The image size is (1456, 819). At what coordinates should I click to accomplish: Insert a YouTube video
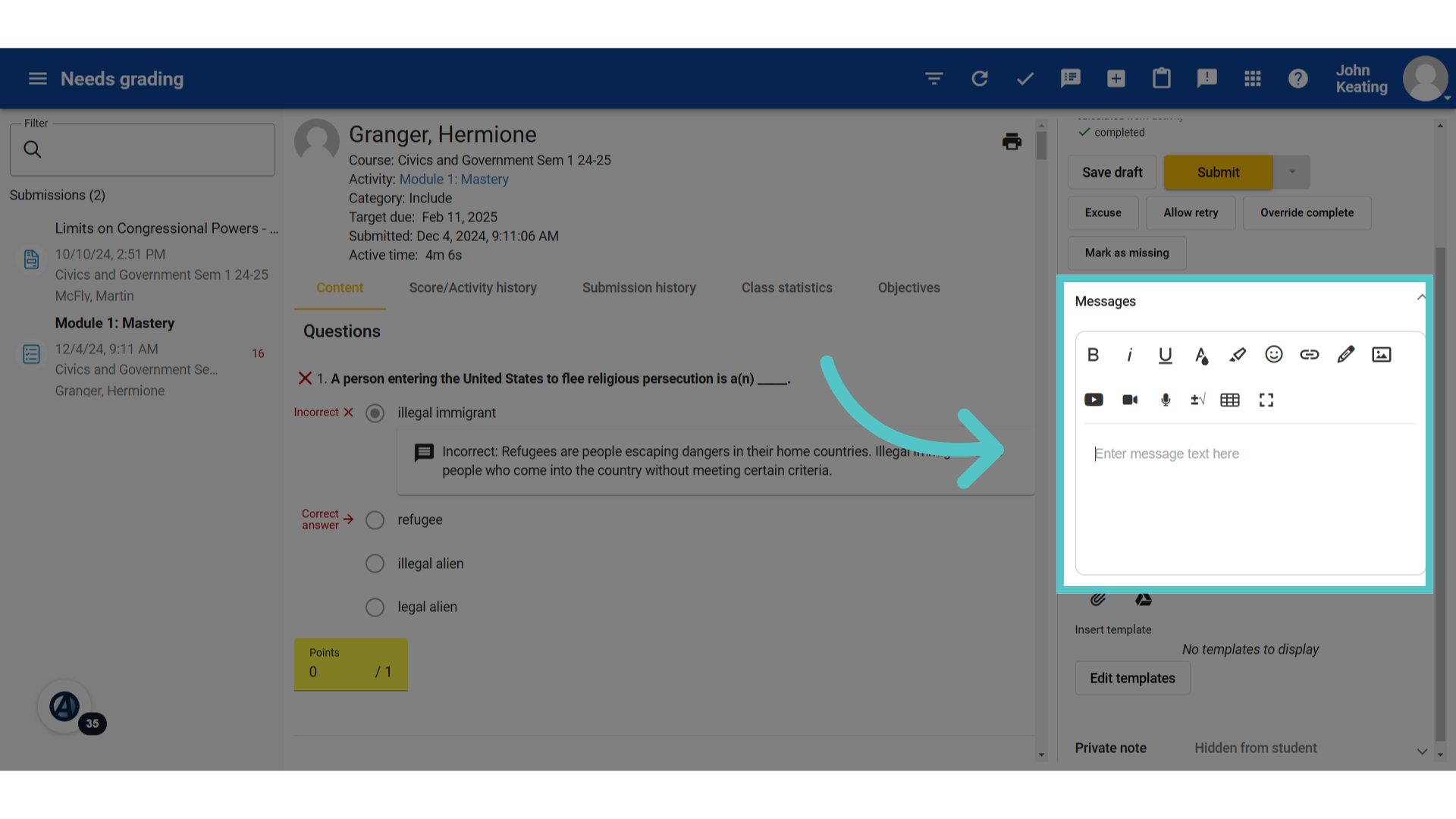pyautogui.click(x=1094, y=400)
